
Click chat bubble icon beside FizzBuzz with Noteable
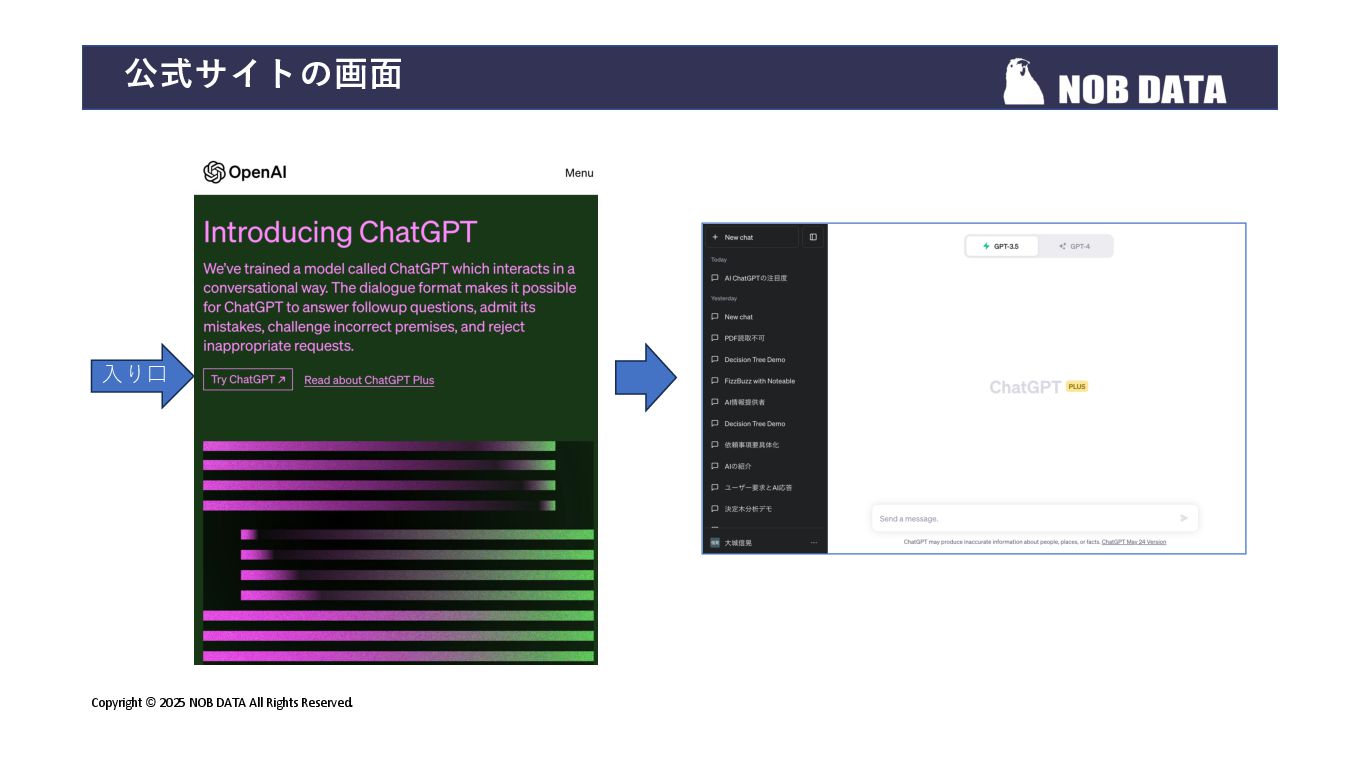(x=714, y=381)
